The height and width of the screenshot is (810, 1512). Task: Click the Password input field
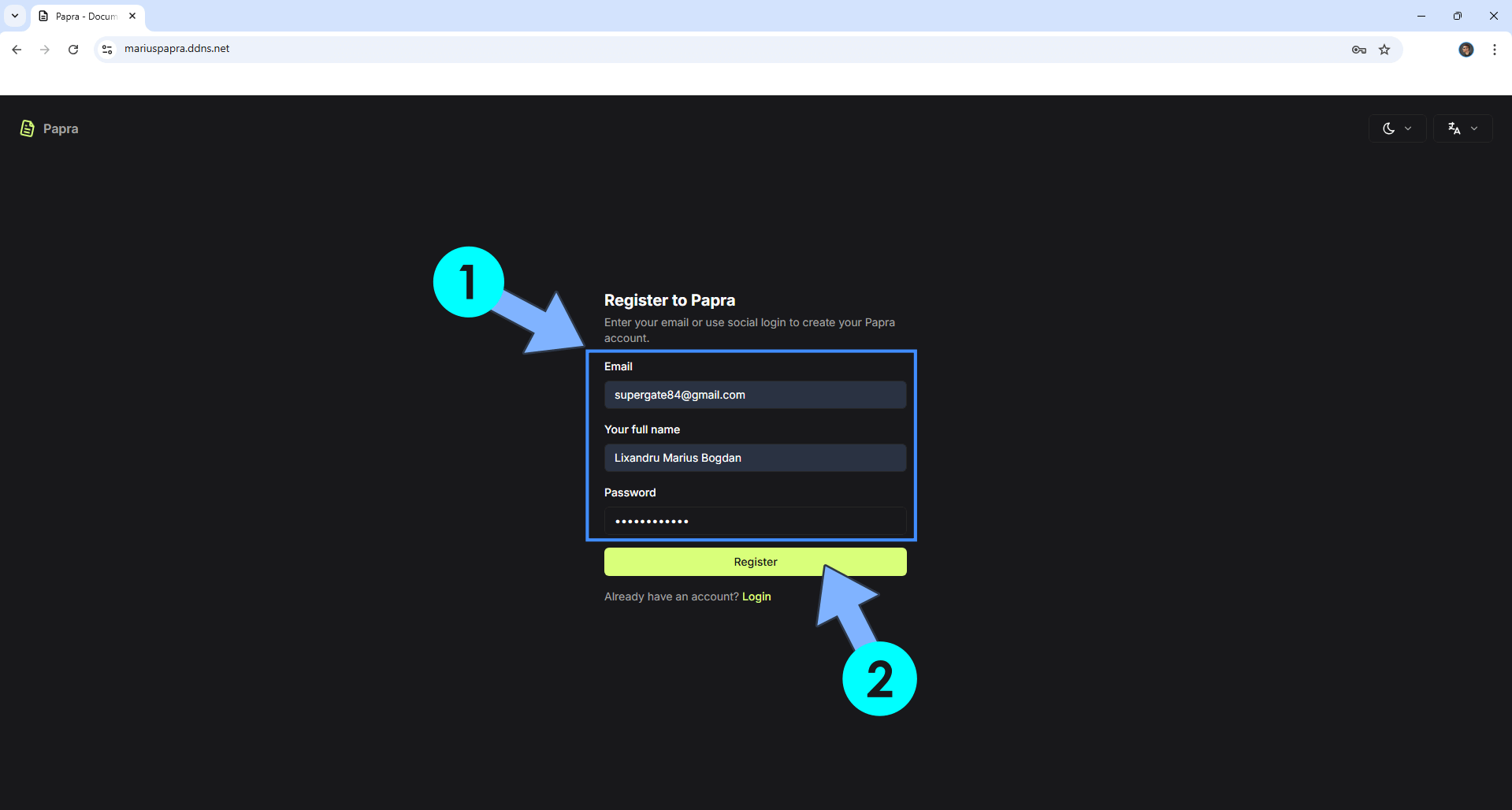coord(755,521)
